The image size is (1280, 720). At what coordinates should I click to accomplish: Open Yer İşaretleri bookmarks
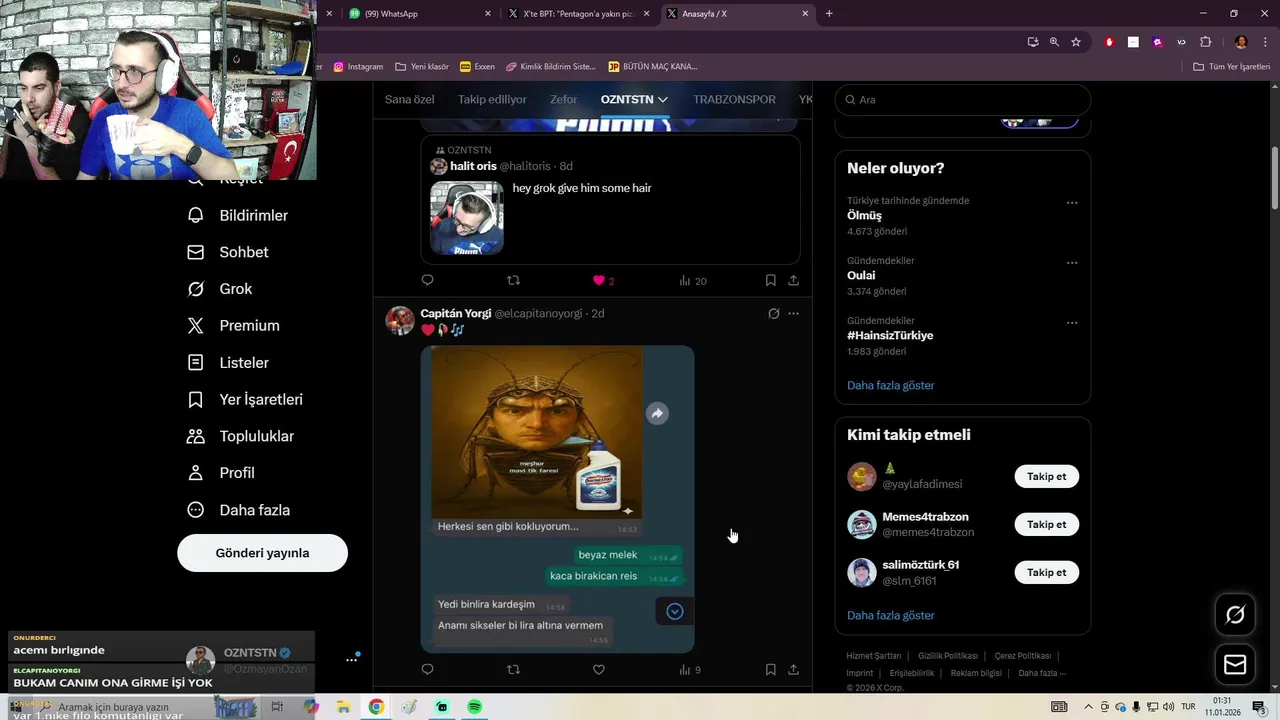tap(245, 400)
